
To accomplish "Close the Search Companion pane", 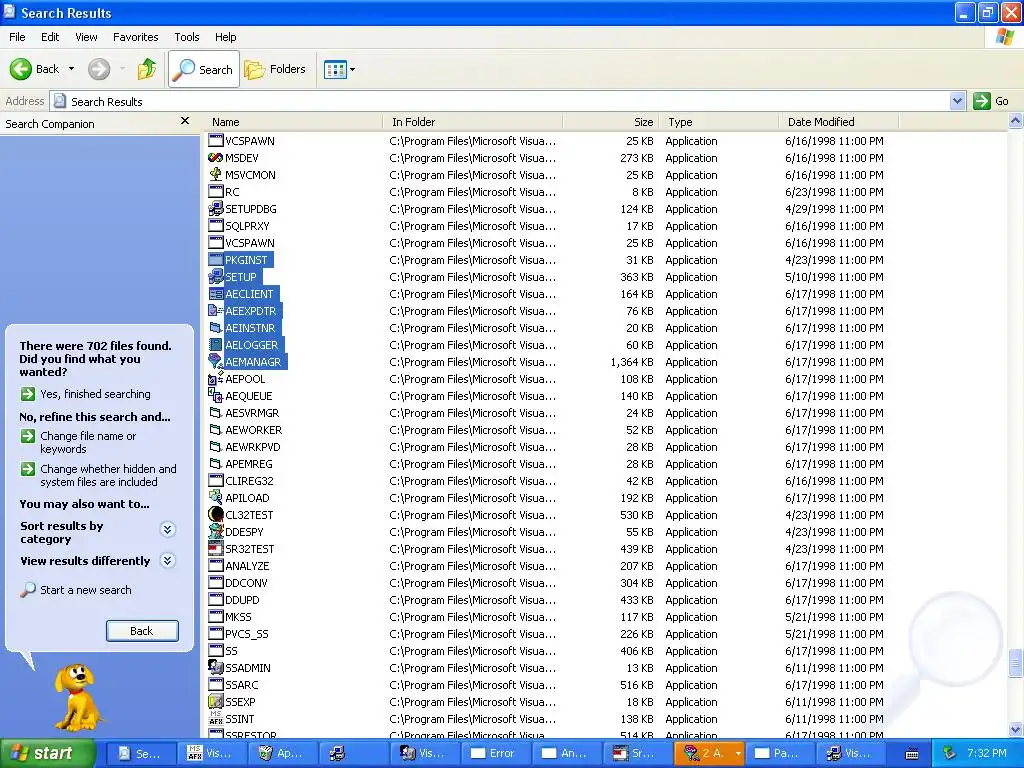I will click(x=185, y=121).
